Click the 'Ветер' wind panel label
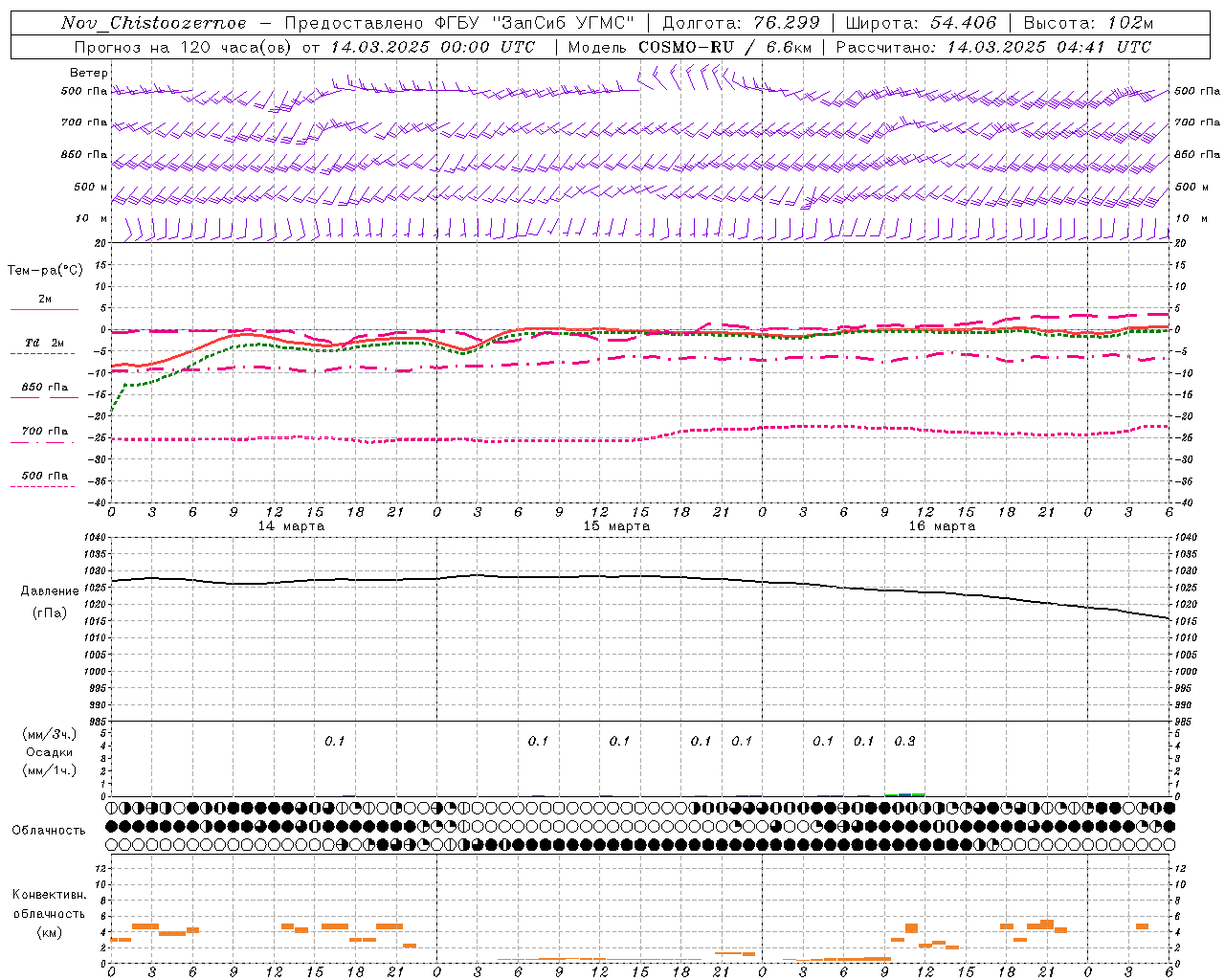The image size is (1225, 980). pos(89,73)
